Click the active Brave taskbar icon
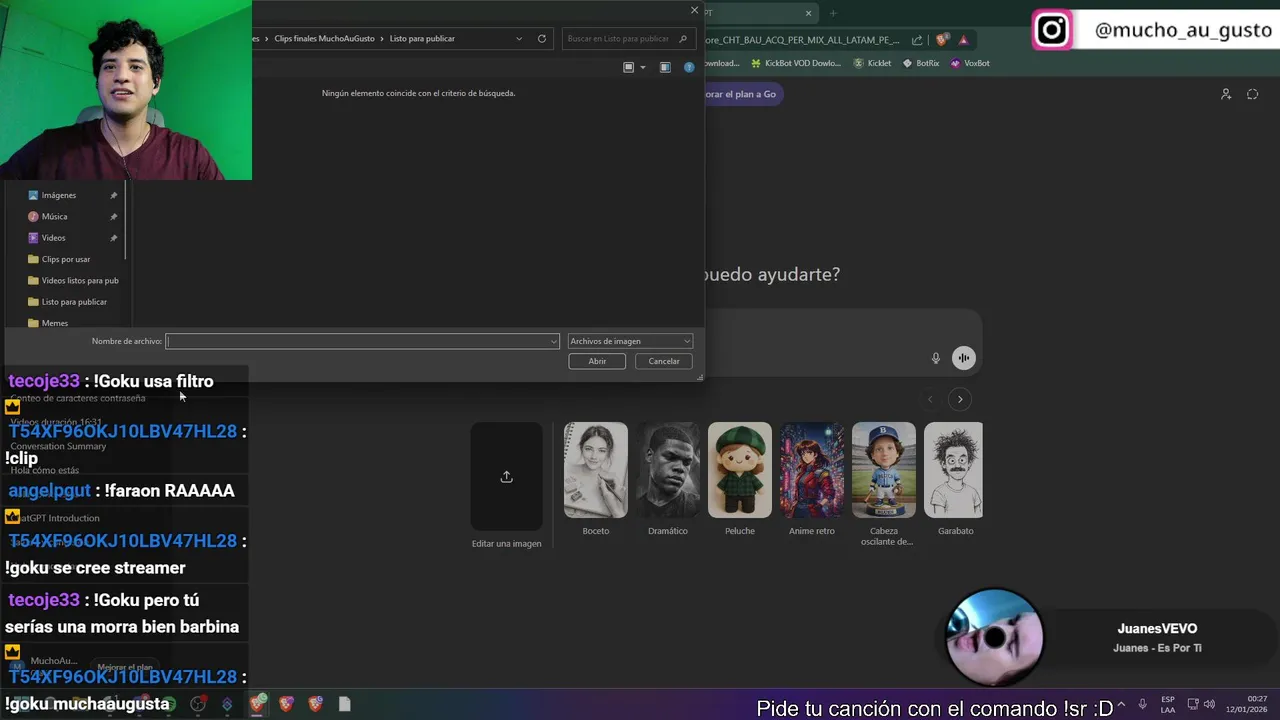The width and height of the screenshot is (1280, 720). (x=258, y=704)
